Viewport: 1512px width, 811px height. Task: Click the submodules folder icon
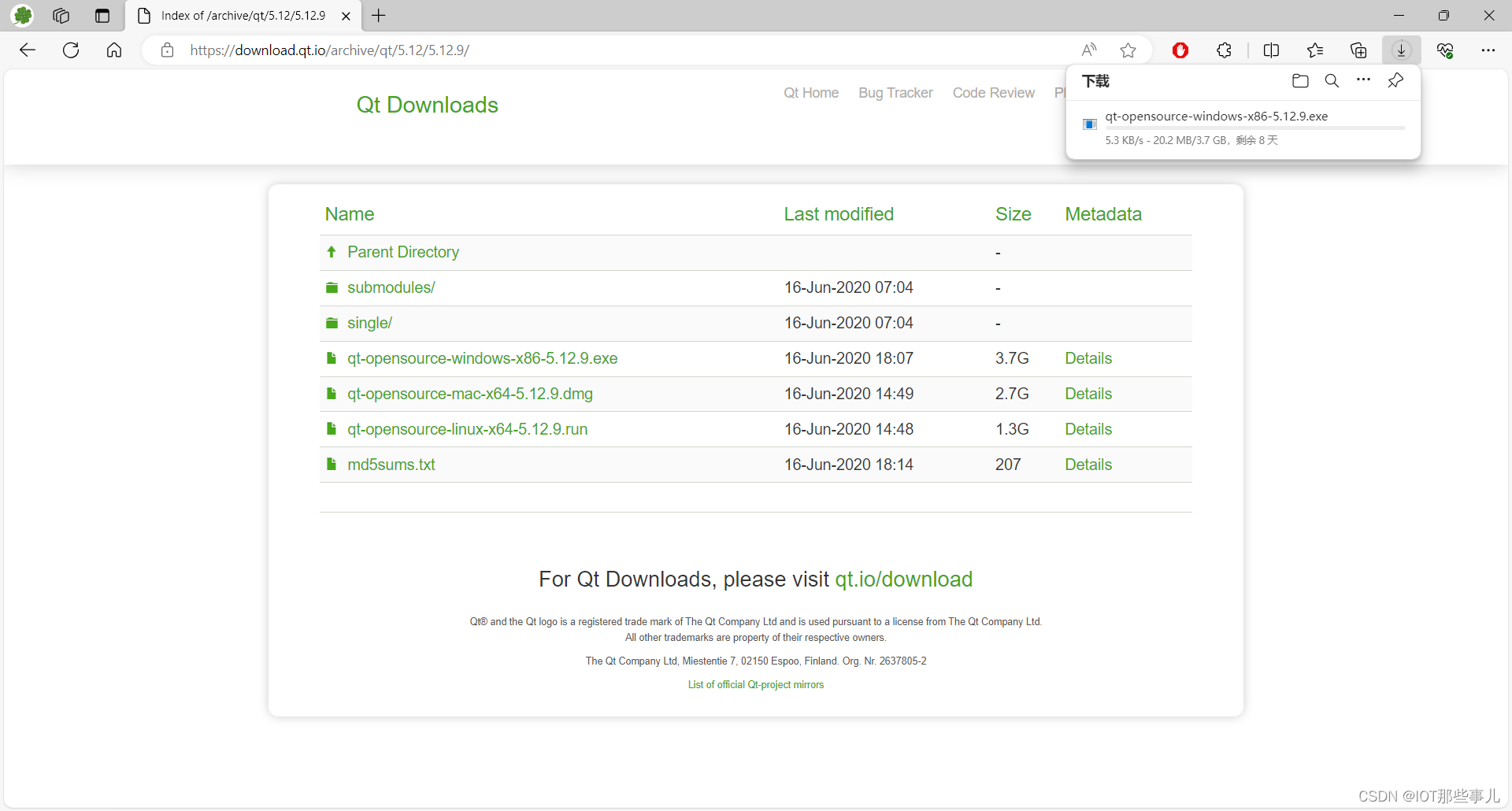pos(332,287)
